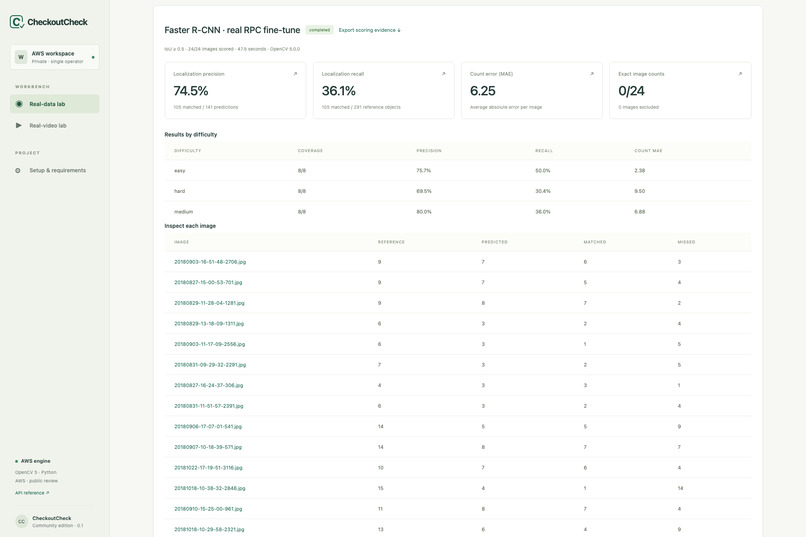The height and width of the screenshot is (537, 806).
Task: Click the easy row count MAE 2.38
Action: (639, 171)
